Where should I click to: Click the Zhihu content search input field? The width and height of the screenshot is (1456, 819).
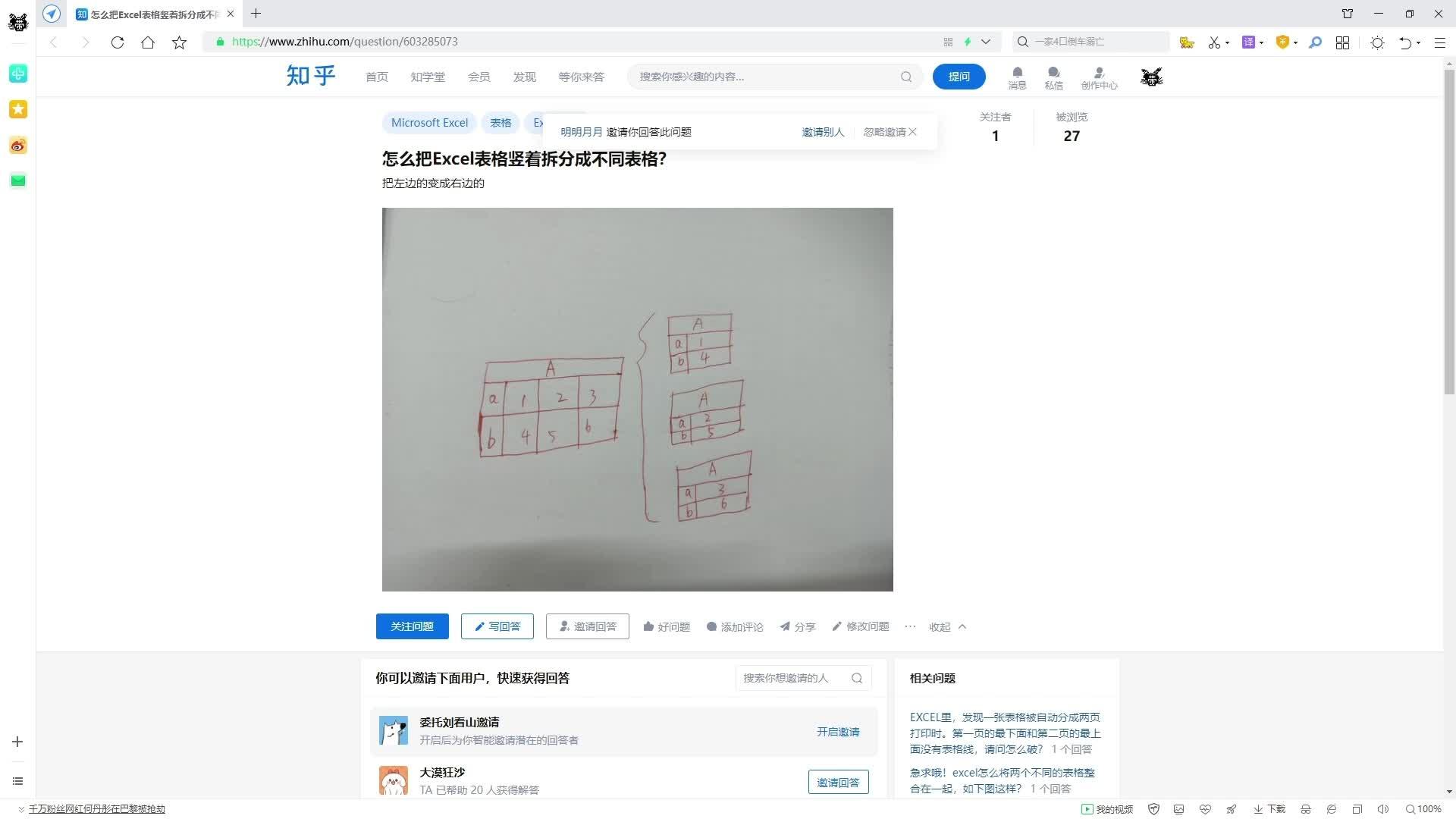point(758,77)
